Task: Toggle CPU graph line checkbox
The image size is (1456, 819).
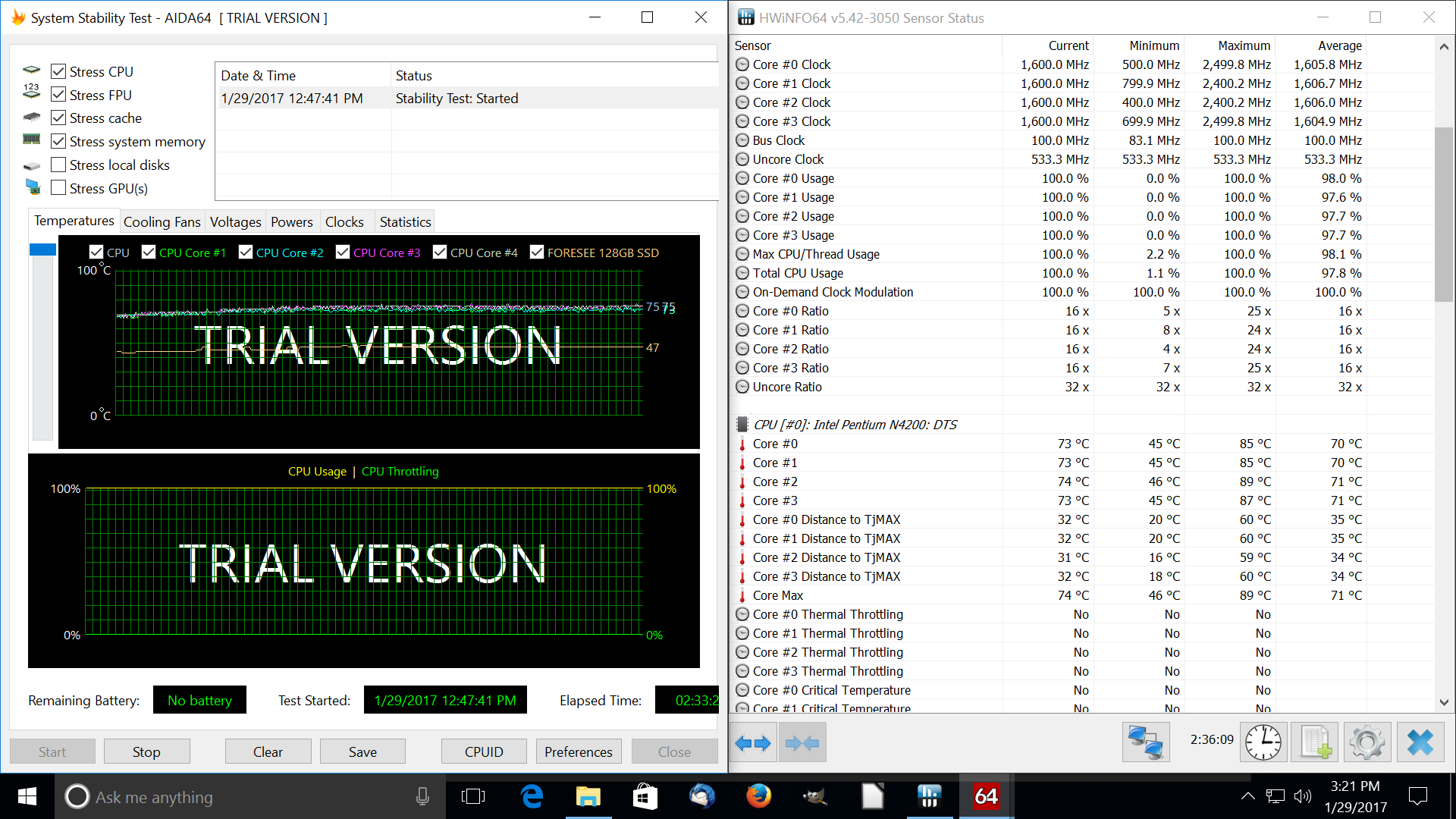Action: click(x=96, y=253)
